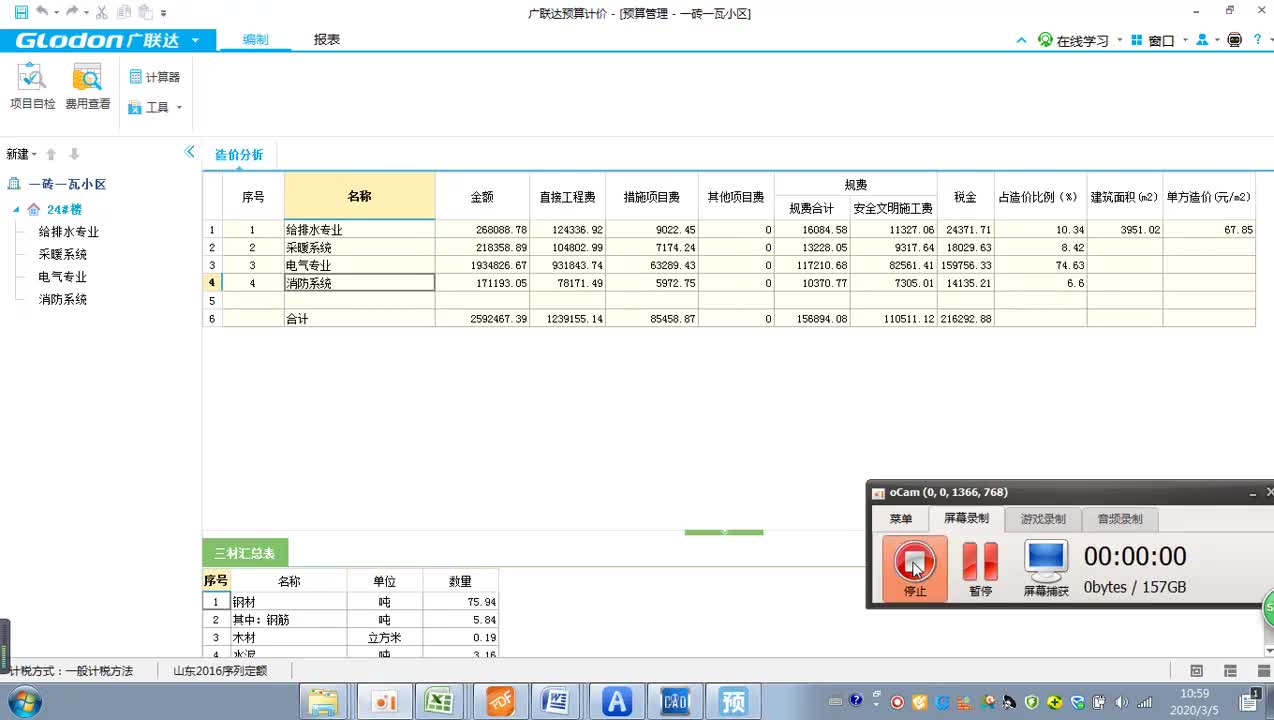The width and height of the screenshot is (1274, 720).
Task: Switch to oCam 游戏录制 tab
Action: tap(1042, 519)
